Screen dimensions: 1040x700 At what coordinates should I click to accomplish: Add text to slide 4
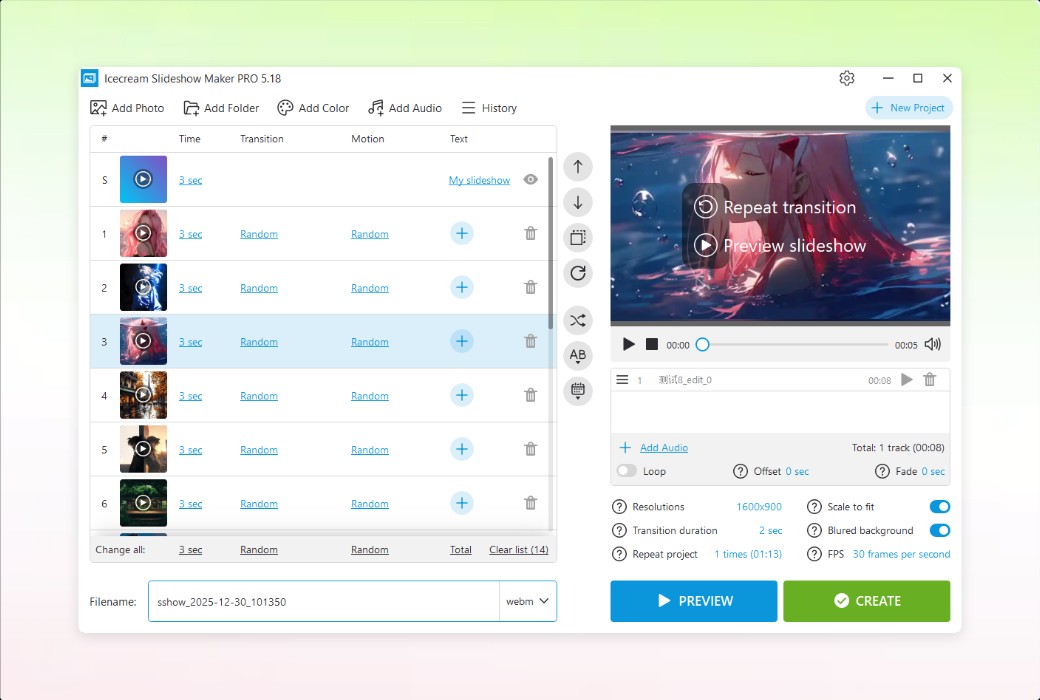[x=461, y=396]
